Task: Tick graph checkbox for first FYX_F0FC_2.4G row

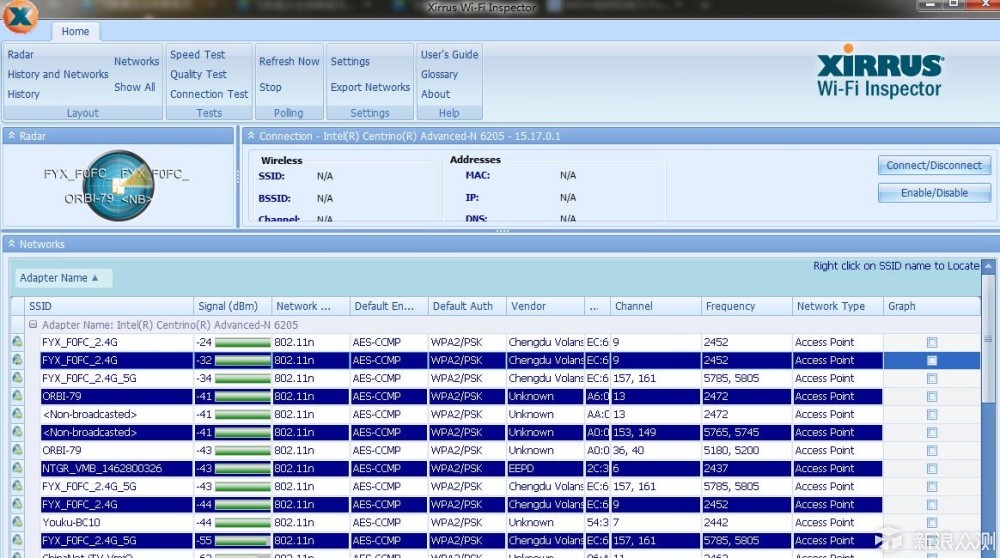Action: tap(932, 342)
